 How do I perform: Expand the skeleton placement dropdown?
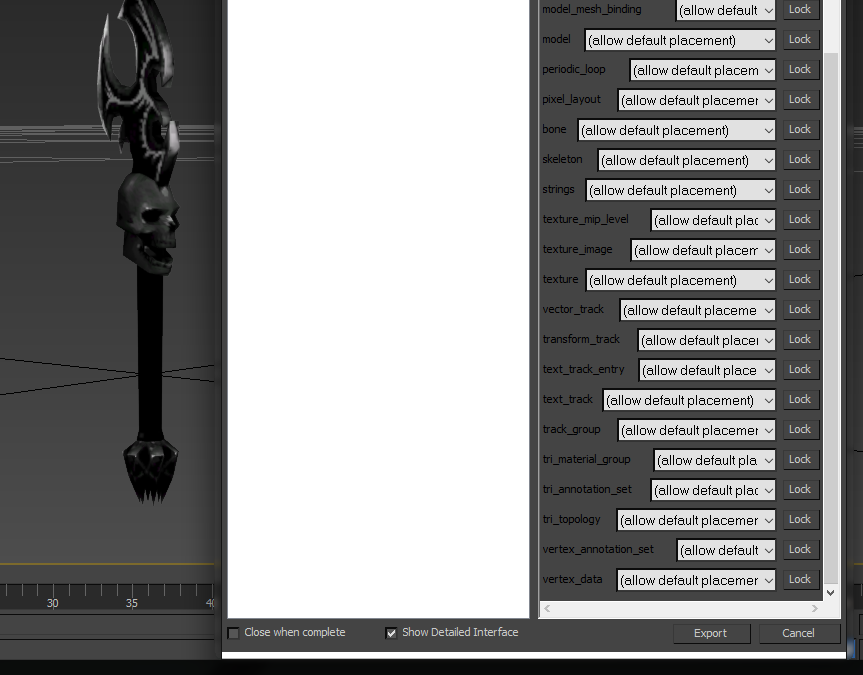pyautogui.click(x=687, y=160)
